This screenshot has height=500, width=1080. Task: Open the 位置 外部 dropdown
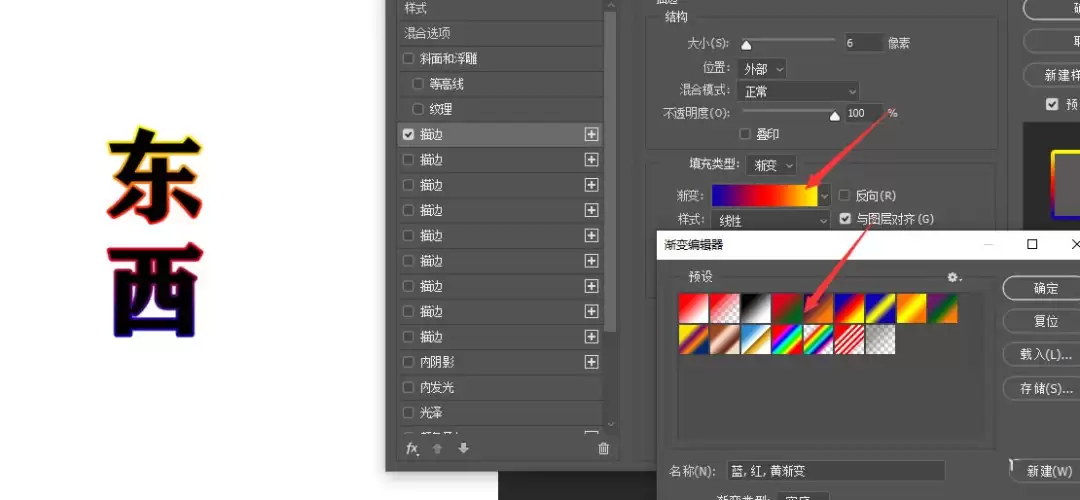(762, 69)
